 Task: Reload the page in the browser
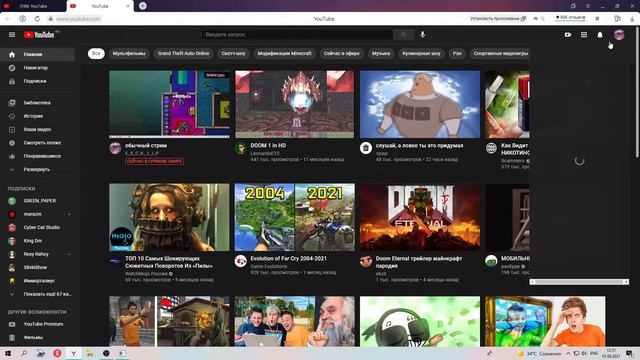click(37, 19)
